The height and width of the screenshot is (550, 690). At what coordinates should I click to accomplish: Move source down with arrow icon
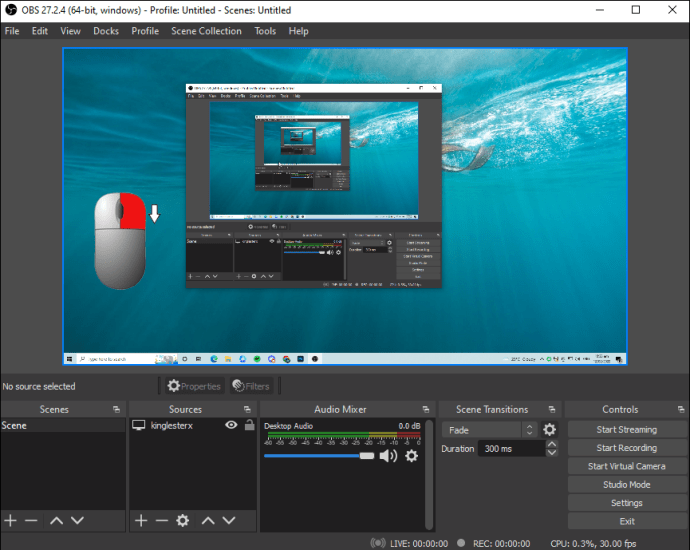(229, 521)
